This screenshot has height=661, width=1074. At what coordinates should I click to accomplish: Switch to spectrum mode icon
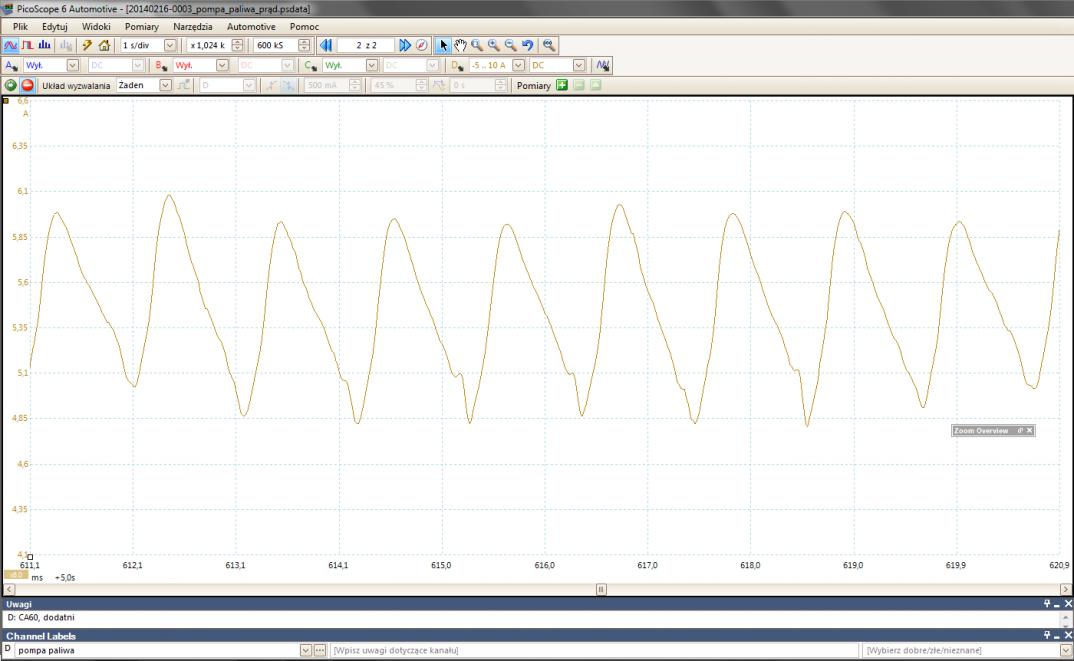point(43,45)
